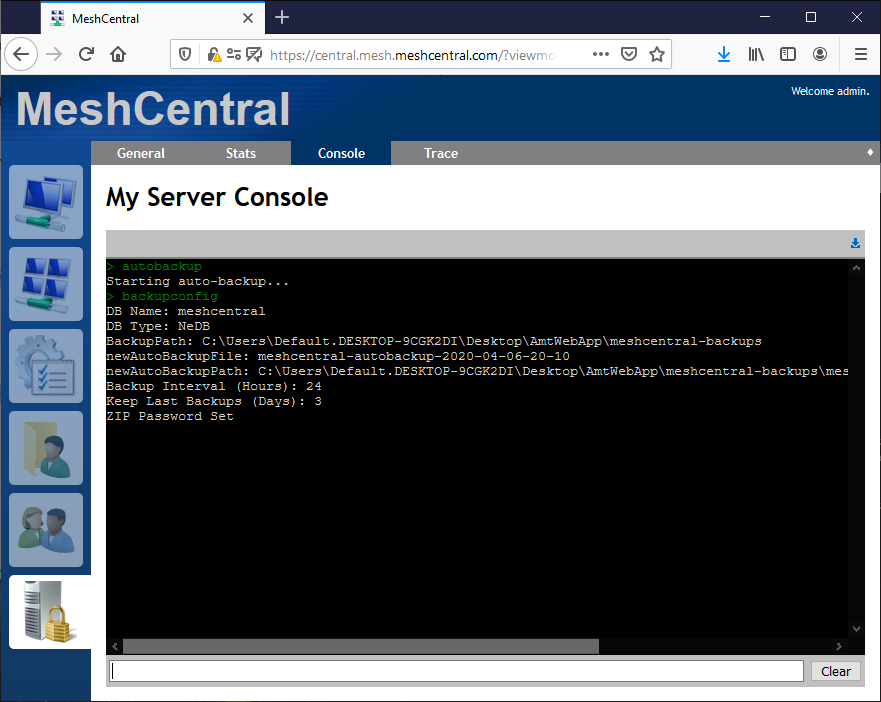The image size is (881, 702).
Task: Maximize the Firefox window
Action: coord(811,17)
